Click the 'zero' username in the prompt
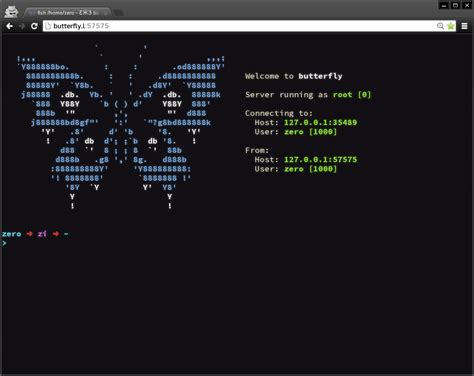Image resolution: width=474 pixels, height=376 pixels. click(11, 234)
